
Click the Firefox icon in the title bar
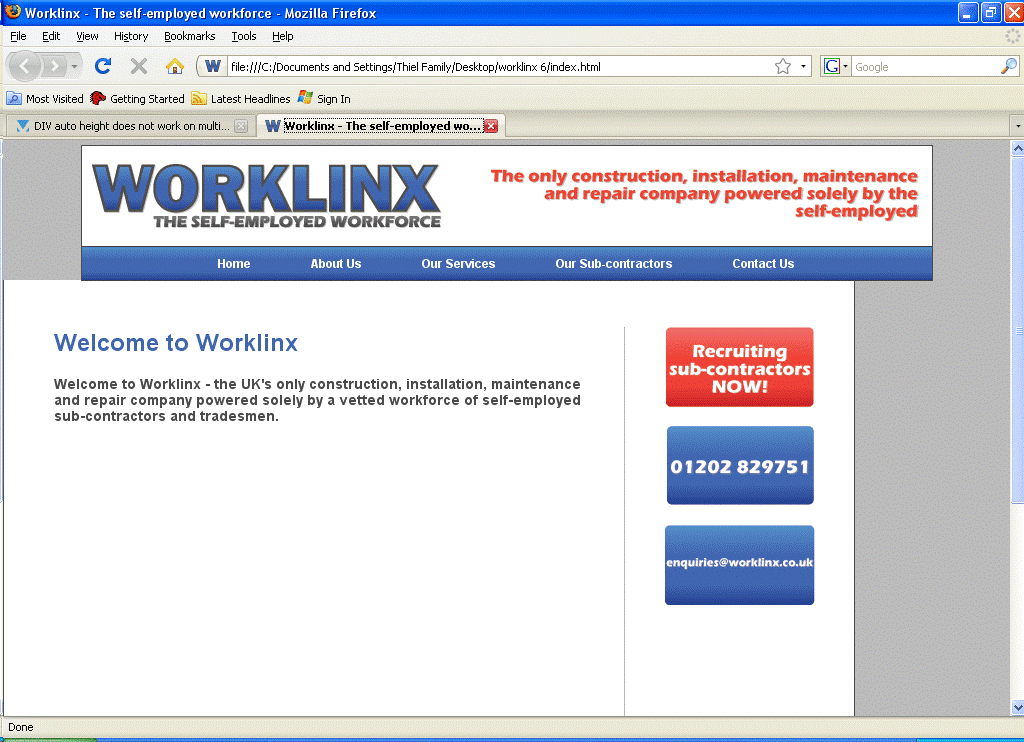pos(12,12)
